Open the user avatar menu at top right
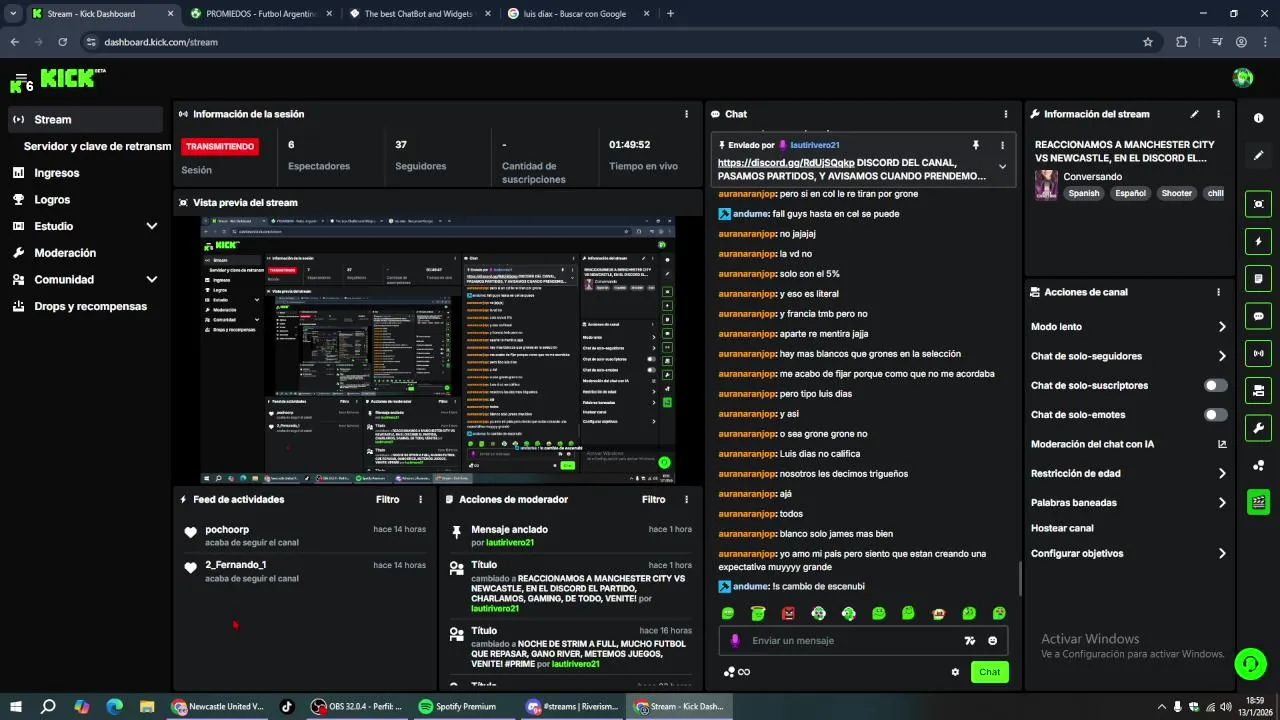 1243,78
